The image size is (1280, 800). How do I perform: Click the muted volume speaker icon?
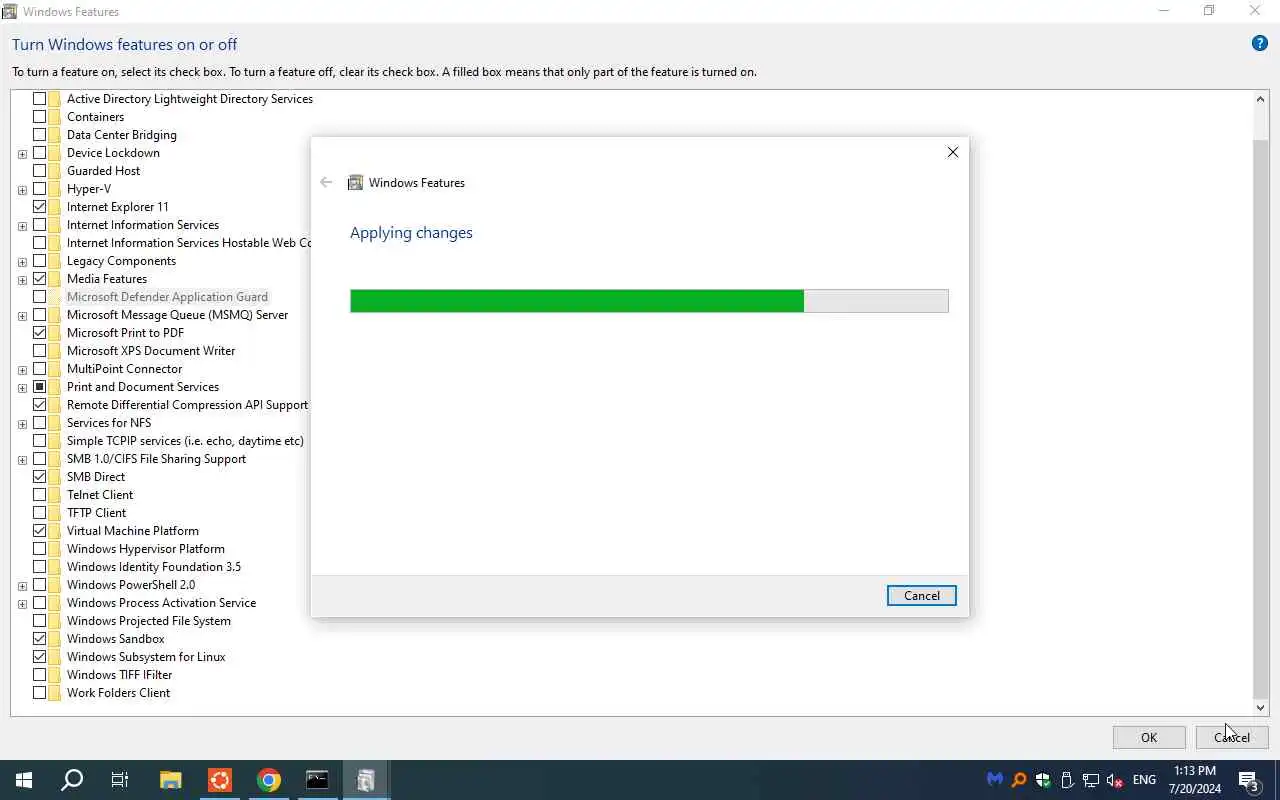coord(1115,780)
